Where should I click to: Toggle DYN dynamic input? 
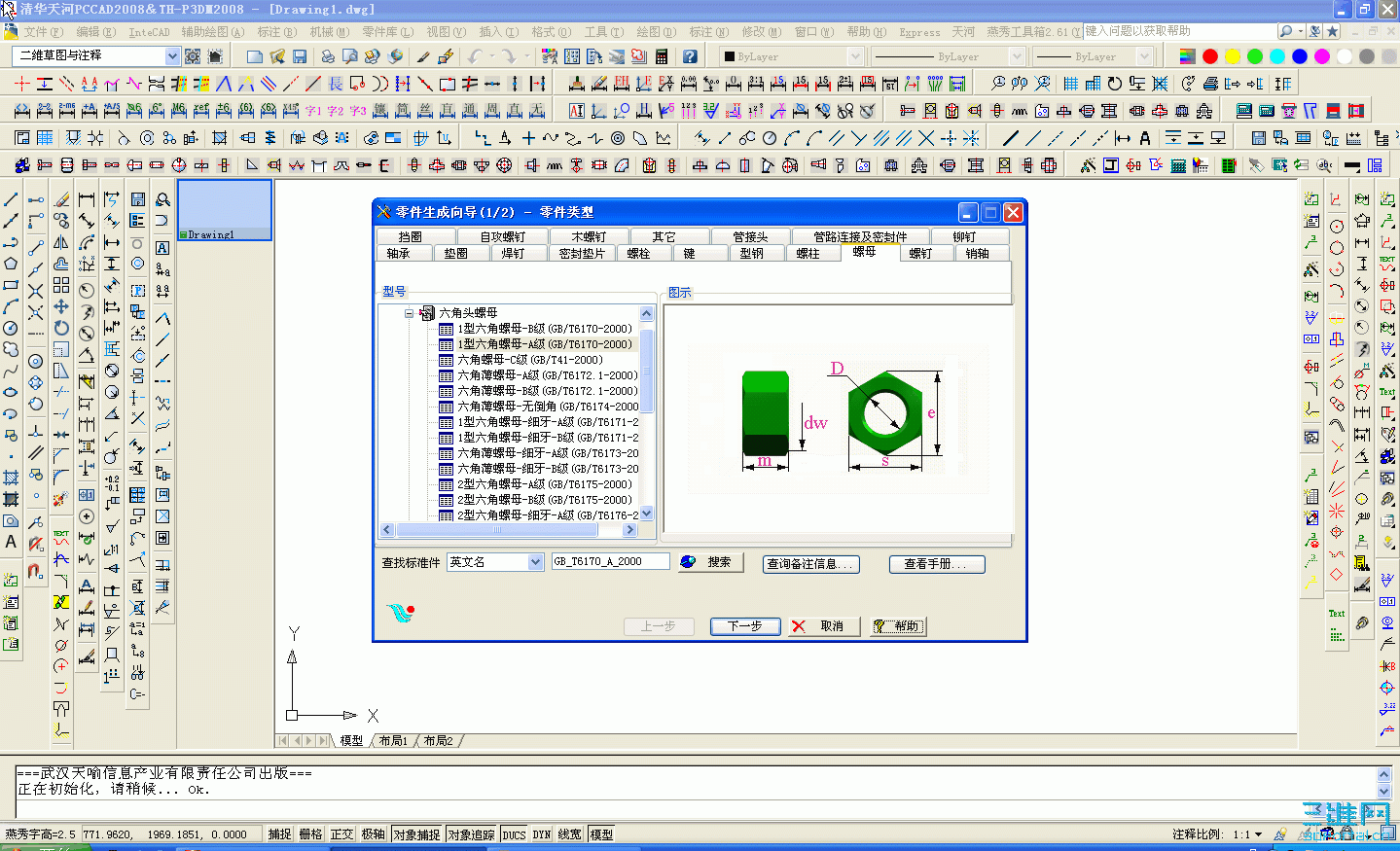(542, 834)
